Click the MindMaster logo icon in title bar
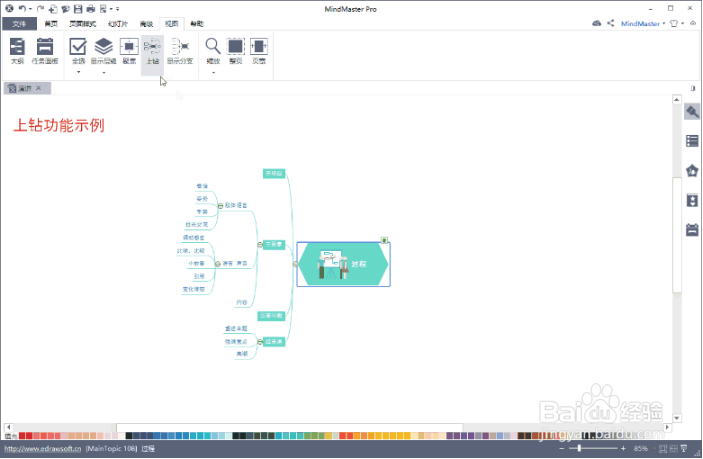The width and height of the screenshot is (703, 459). coord(9,9)
